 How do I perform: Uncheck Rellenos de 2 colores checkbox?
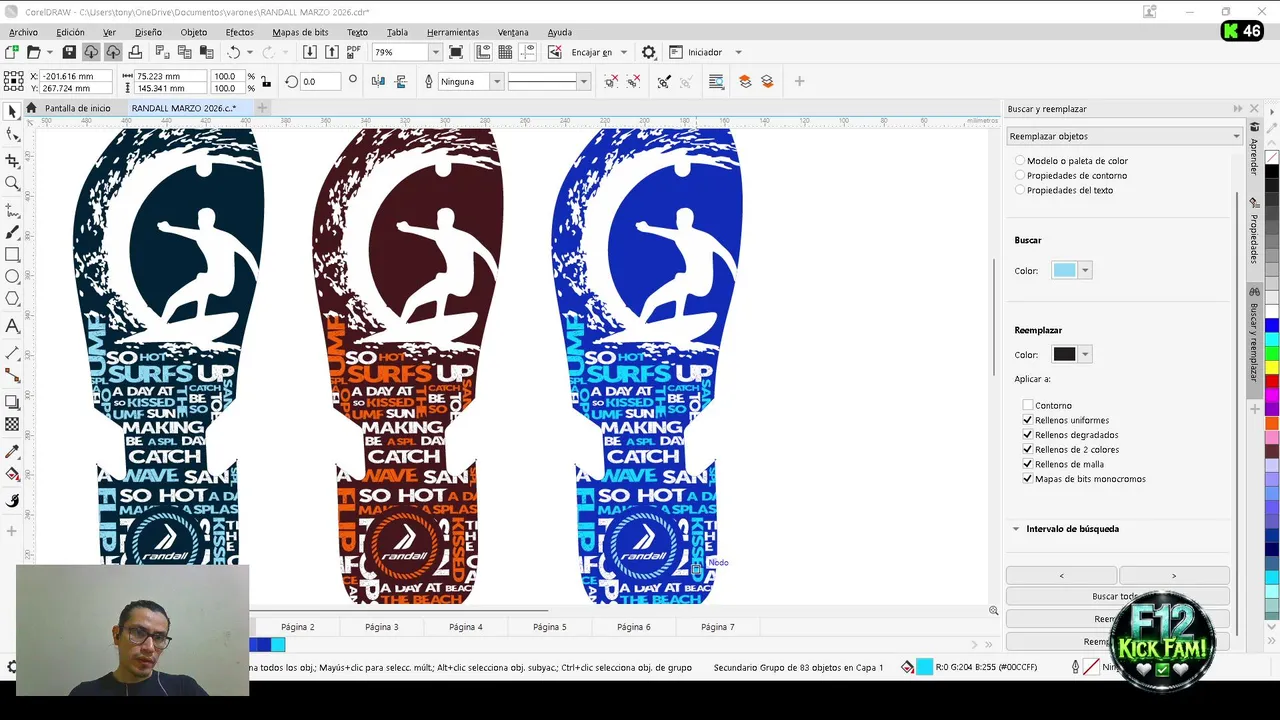click(x=1028, y=449)
